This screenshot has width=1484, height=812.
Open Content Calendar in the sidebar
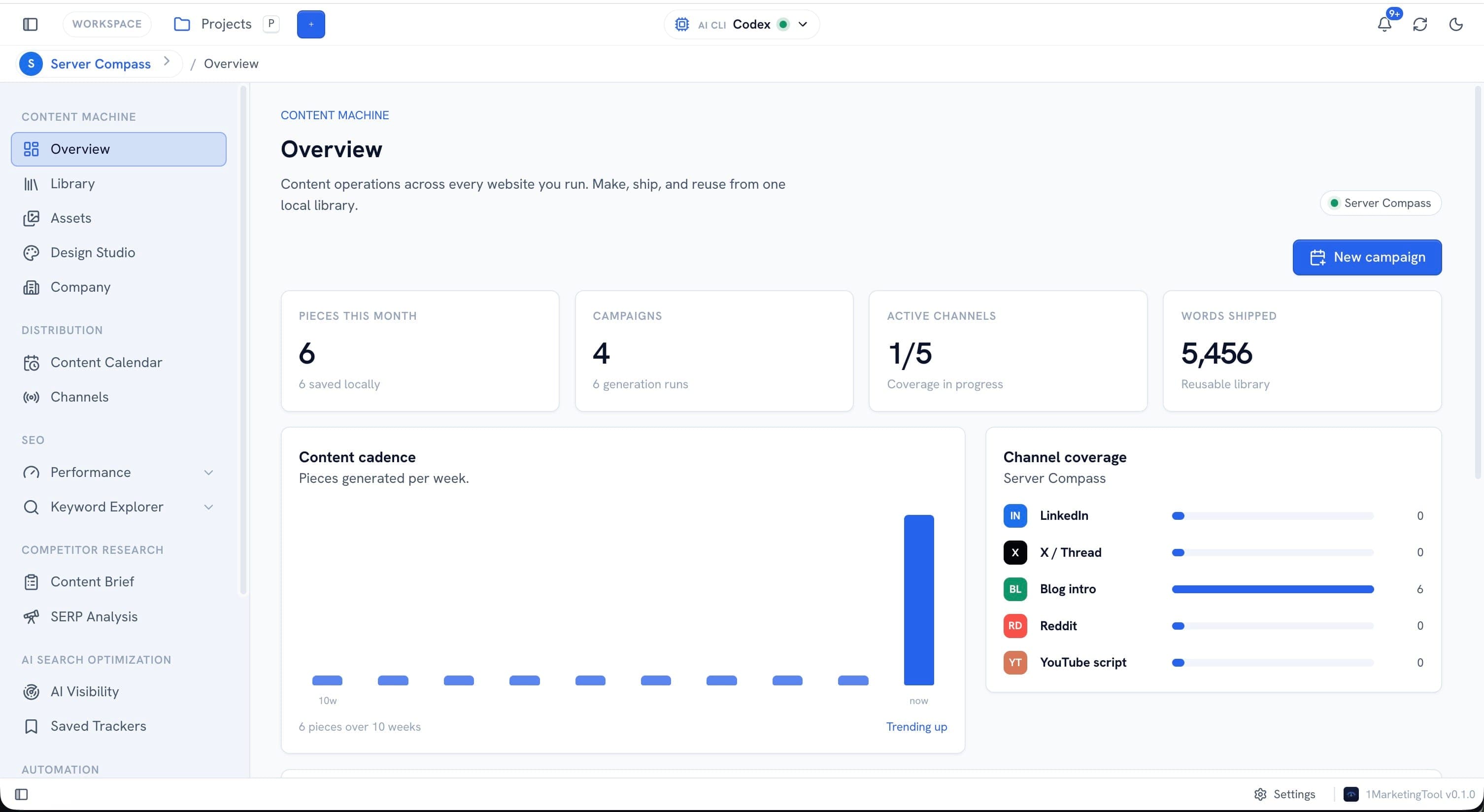[119, 363]
